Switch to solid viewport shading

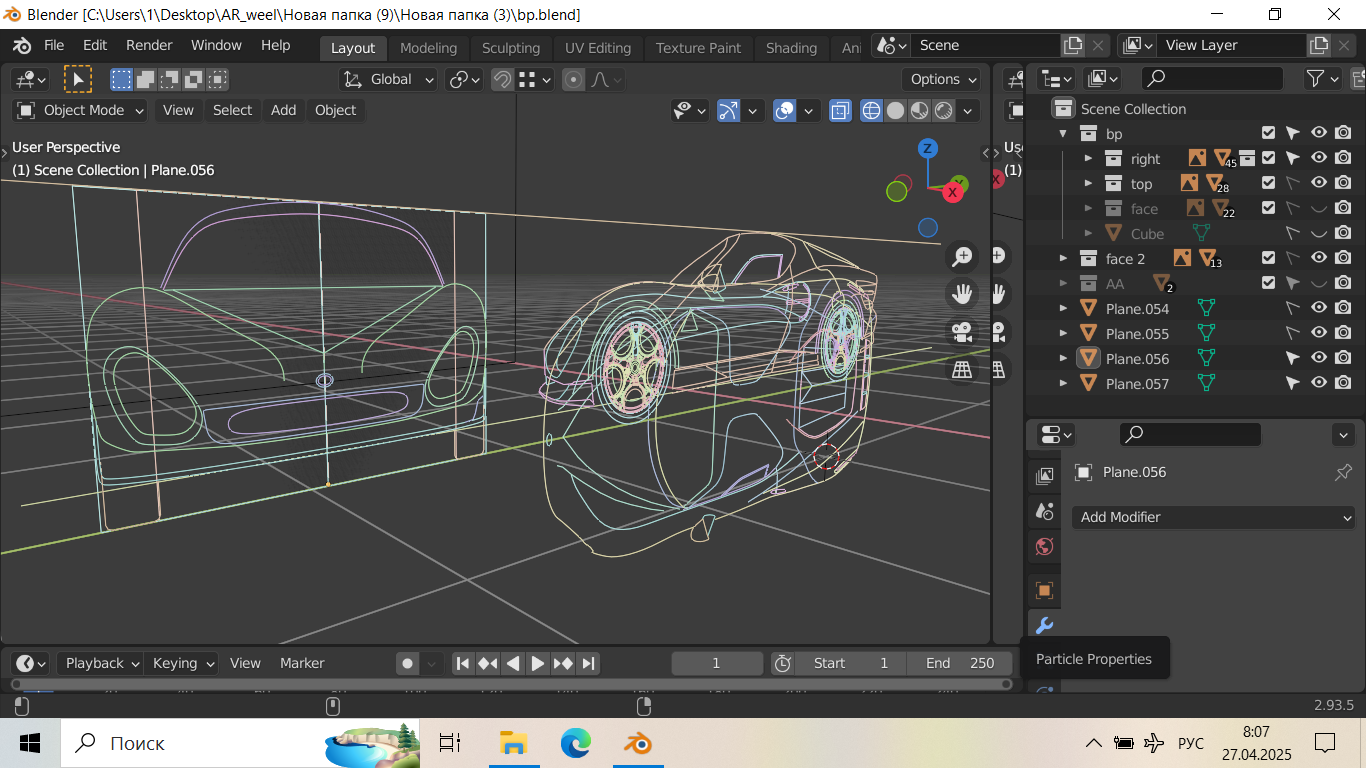pos(895,110)
